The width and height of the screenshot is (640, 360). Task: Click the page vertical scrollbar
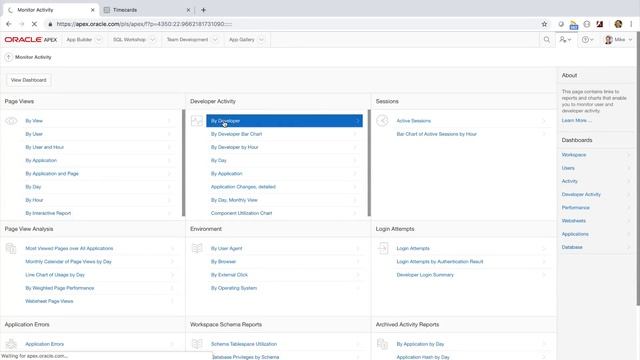[638, 168]
